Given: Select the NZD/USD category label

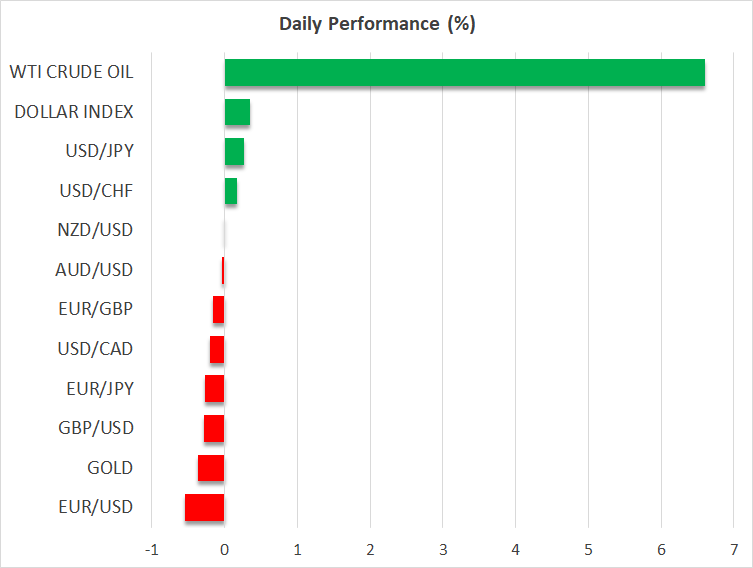Looking at the screenshot, I should click(96, 230).
